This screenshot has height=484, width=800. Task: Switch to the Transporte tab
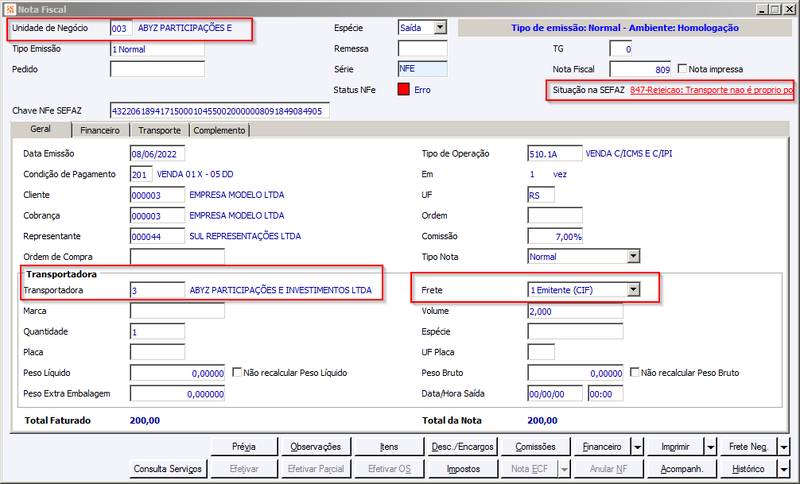159,131
